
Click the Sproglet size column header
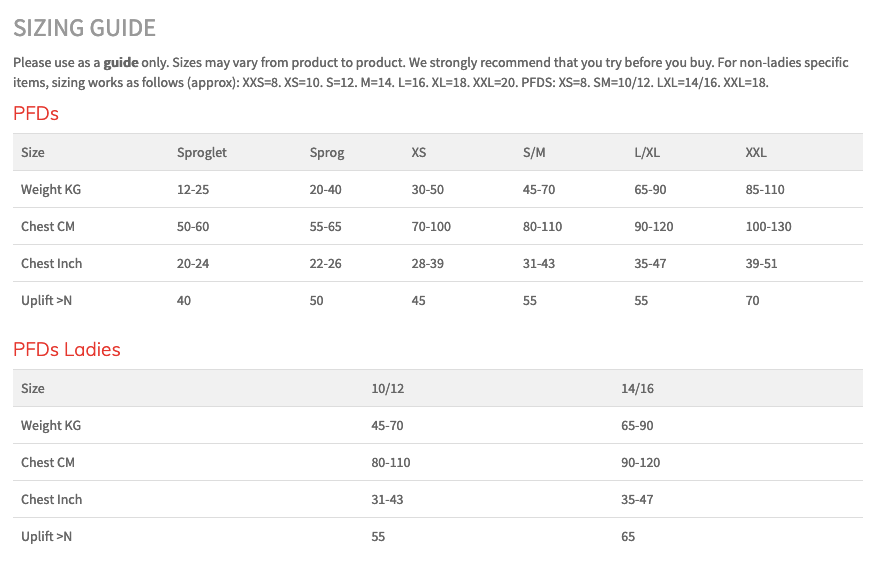(202, 152)
